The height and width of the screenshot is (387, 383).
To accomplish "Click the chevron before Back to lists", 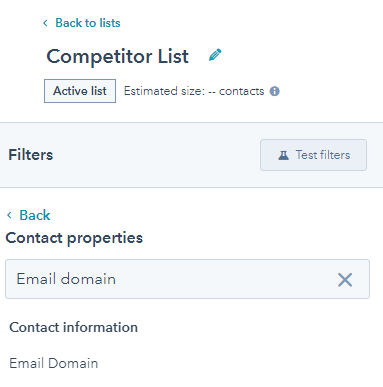I will click(45, 23).
